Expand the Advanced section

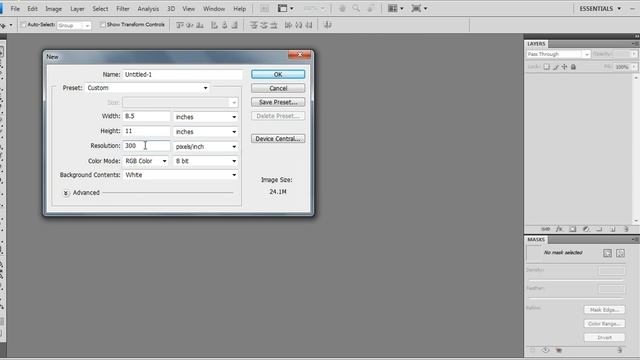66,193
